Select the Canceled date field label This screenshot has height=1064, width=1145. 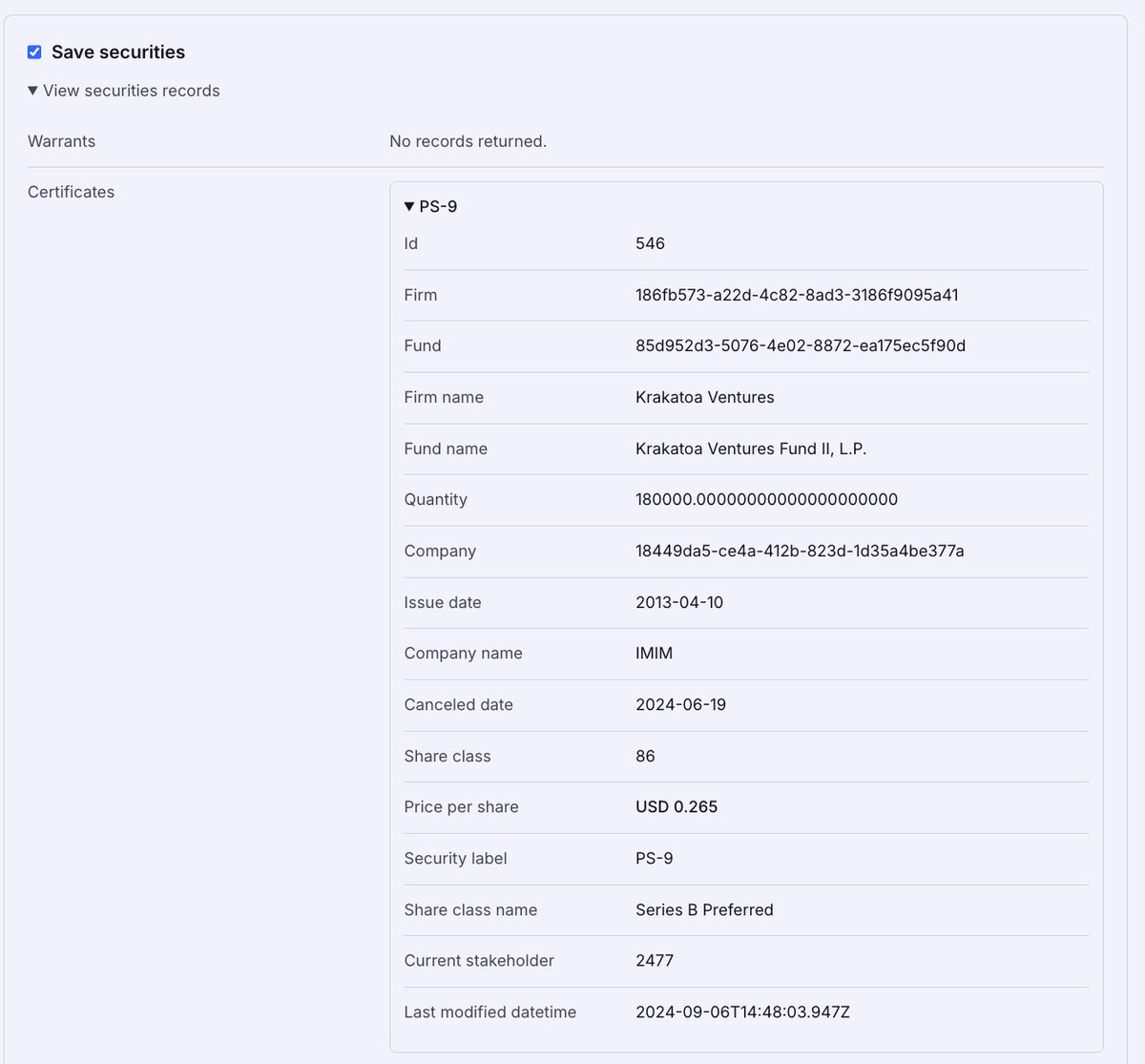tap(458, 704)
